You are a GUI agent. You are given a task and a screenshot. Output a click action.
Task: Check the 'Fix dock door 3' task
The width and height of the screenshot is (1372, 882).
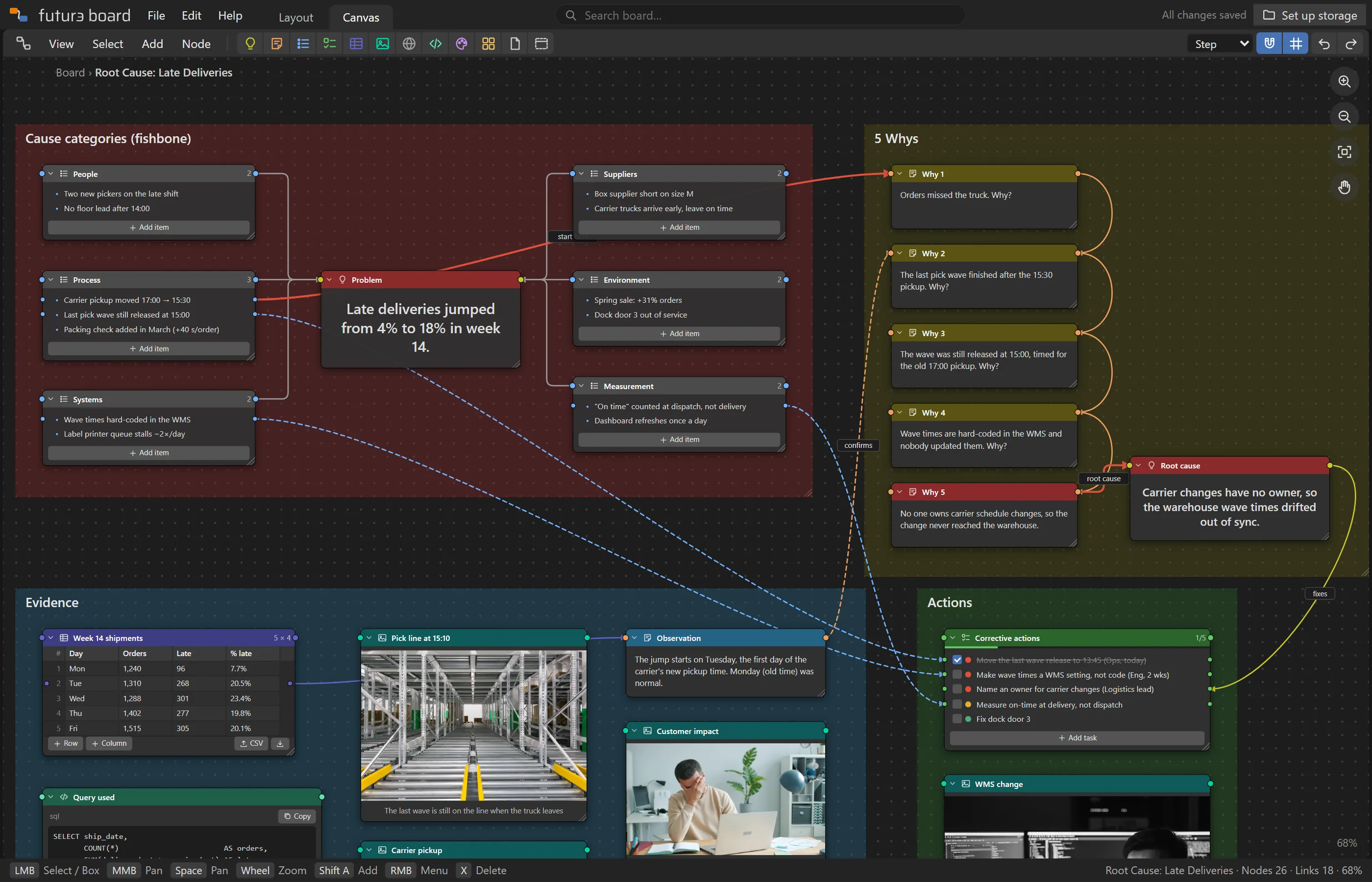(x=957, y=719)
